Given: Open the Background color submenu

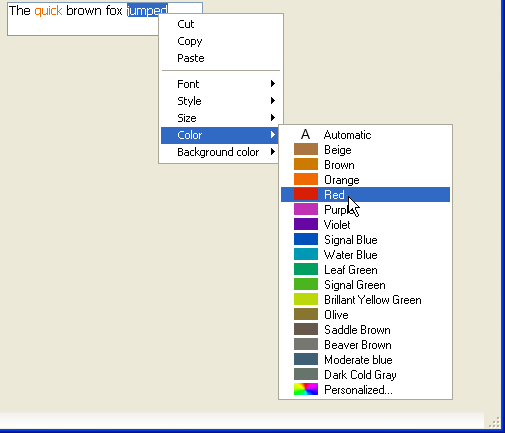Looking at the screenshot, I should [x=221, y=152].
